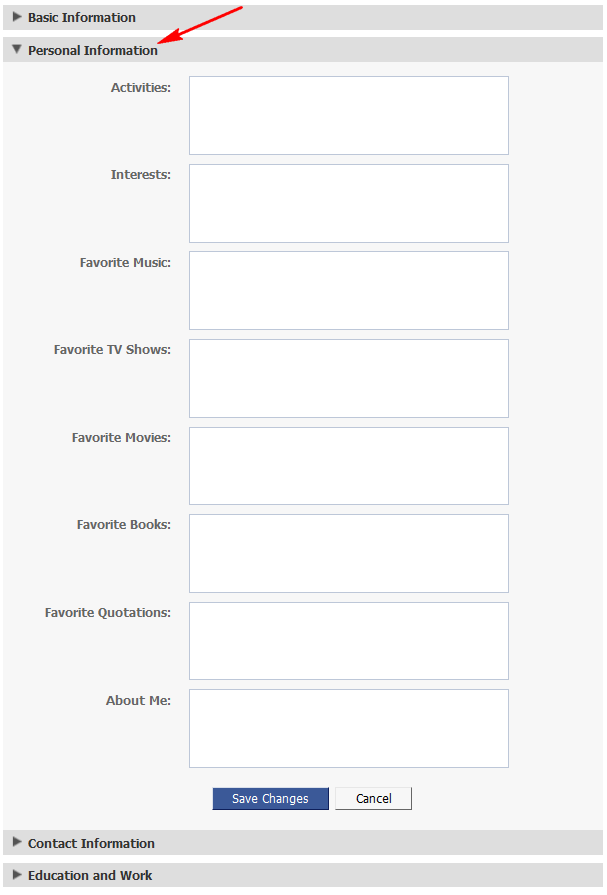Screen dimensions: 607x895
Task: Focus the Favorite Music text box
Action: 349,291
